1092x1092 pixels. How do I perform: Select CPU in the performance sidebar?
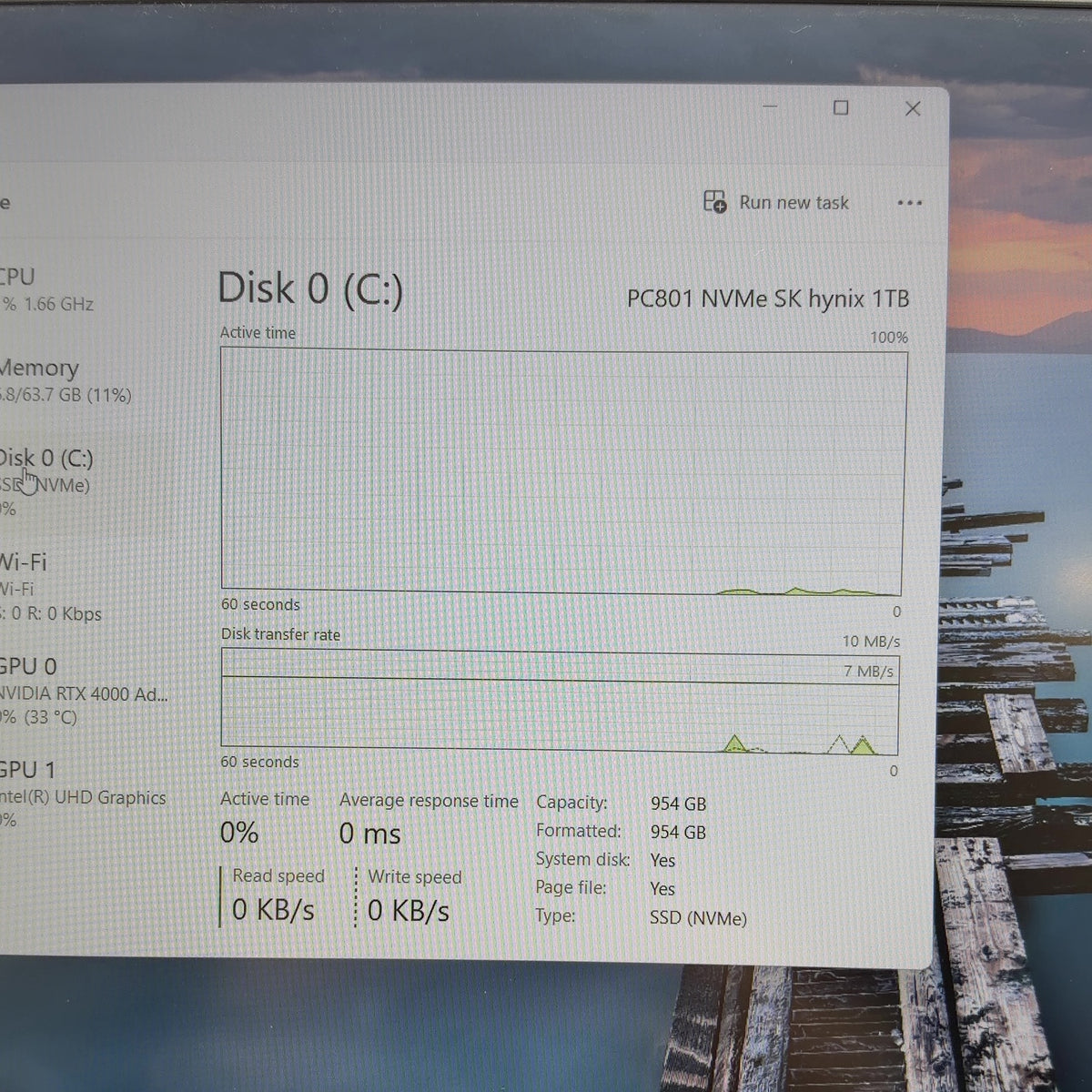(45, 289)
